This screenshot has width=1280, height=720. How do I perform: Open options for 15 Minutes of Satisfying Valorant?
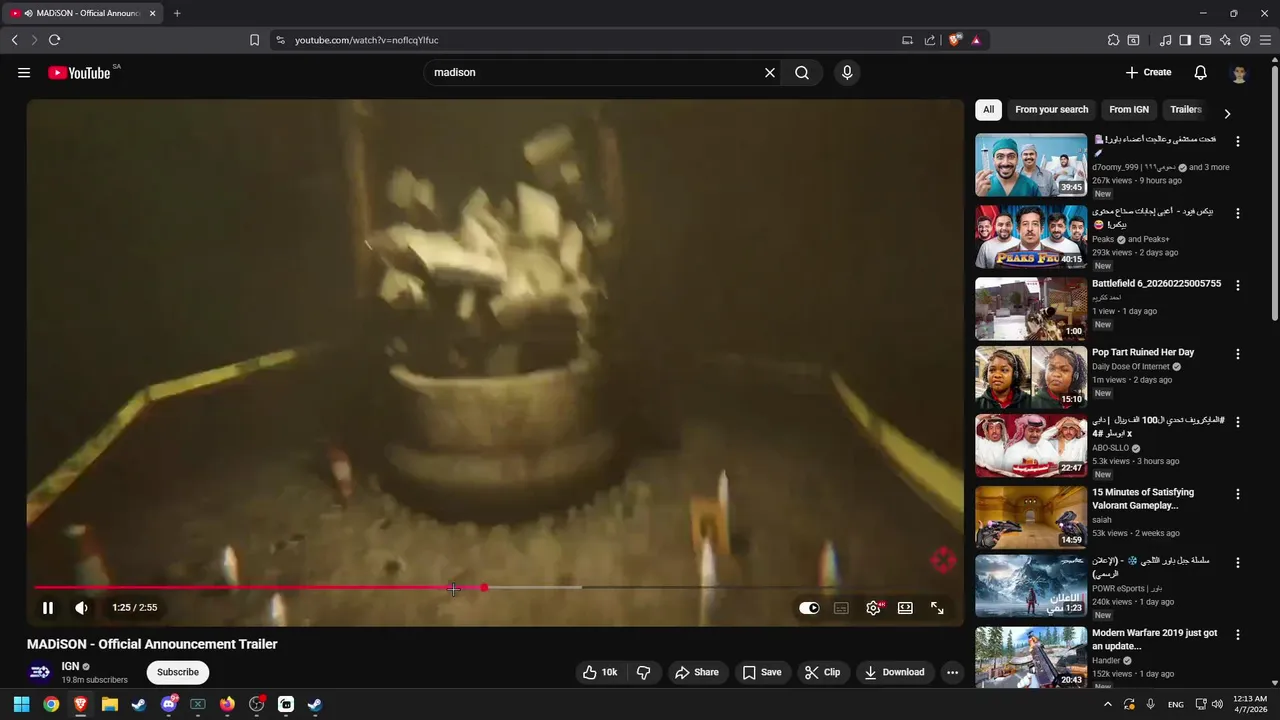pos(1238,494)
